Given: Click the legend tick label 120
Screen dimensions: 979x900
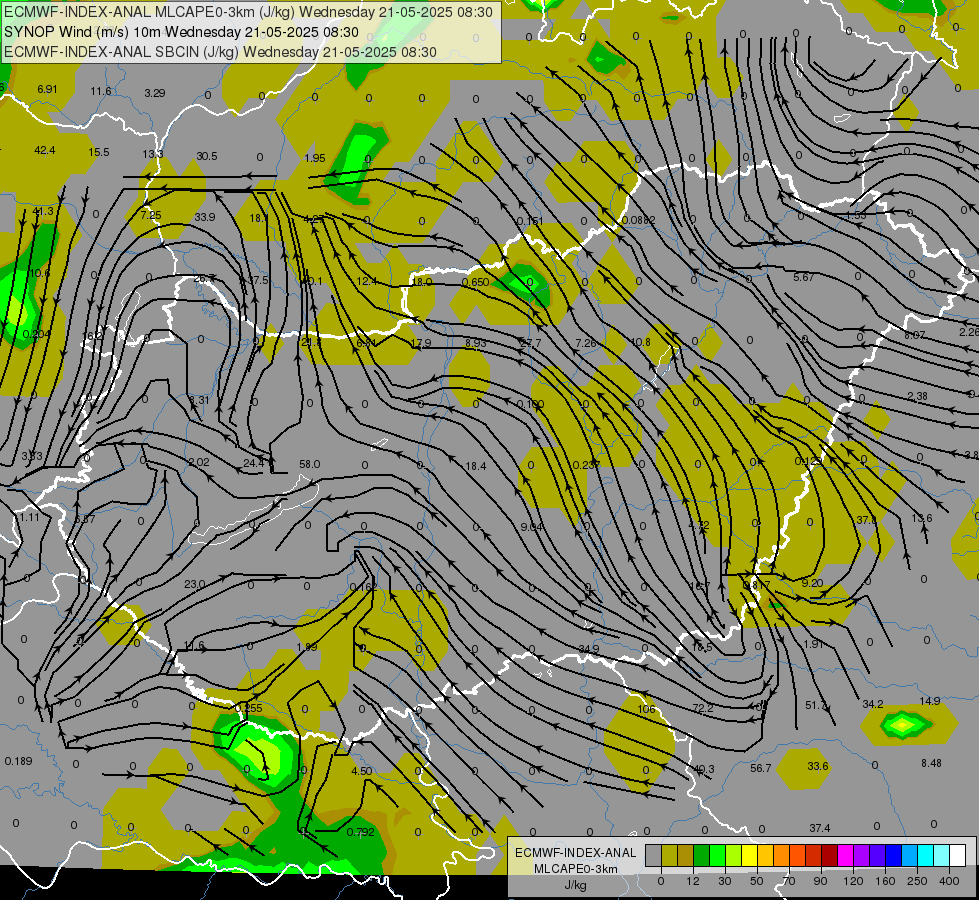Looking at the screenshot, I should [x=853, y=881].
